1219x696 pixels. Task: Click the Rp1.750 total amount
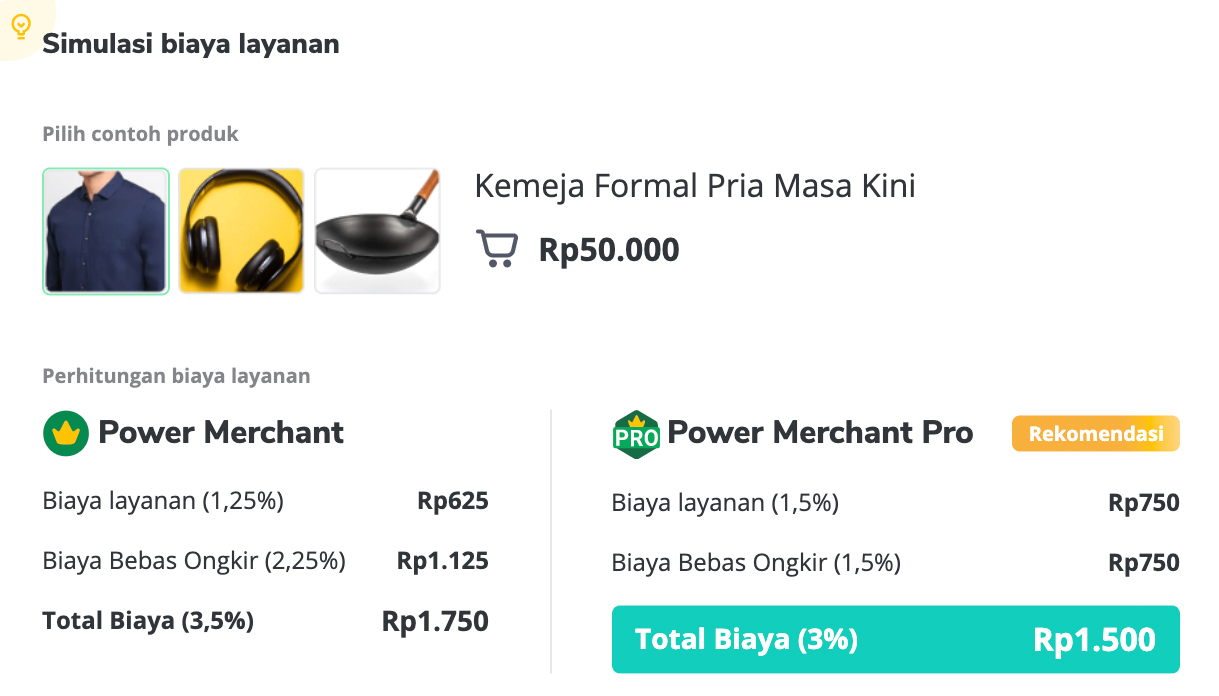coord(435,621)
